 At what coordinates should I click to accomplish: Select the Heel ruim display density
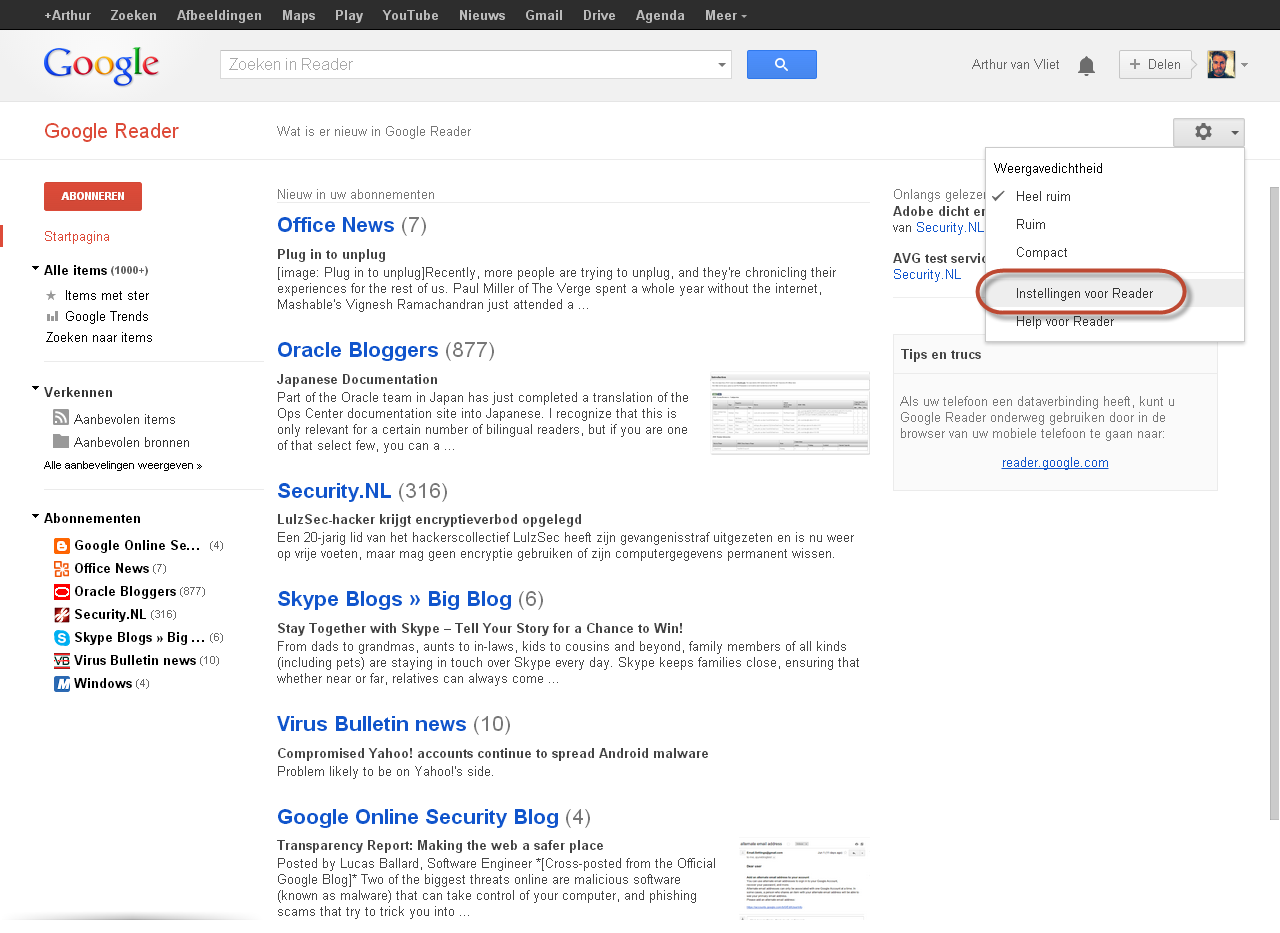1043,197
